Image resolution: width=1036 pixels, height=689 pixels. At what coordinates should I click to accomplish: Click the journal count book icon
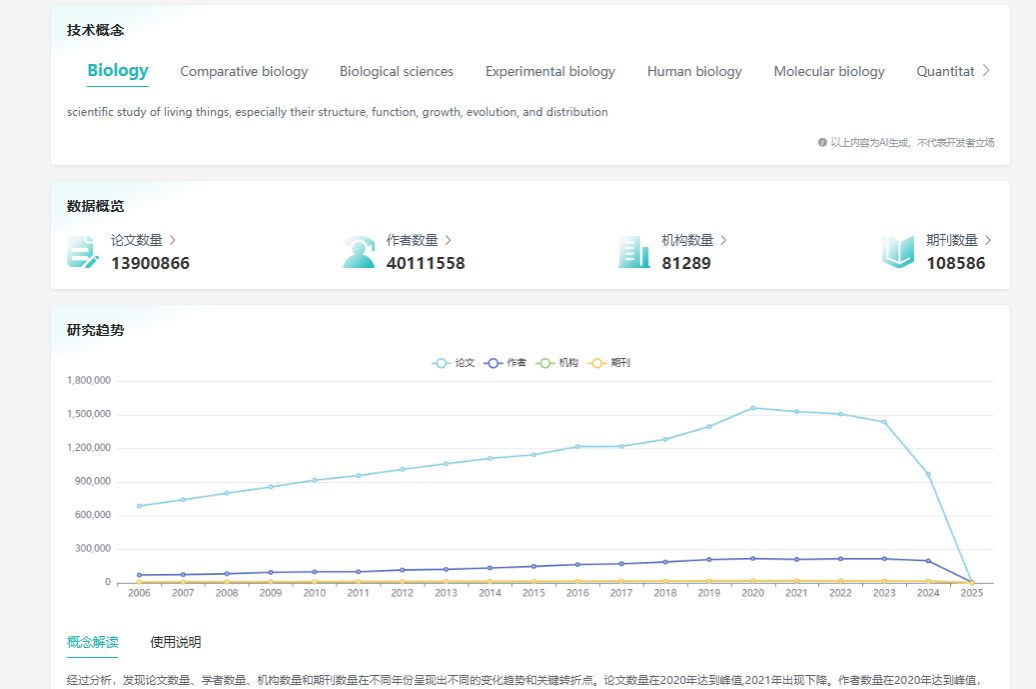[x=898, y=252]
